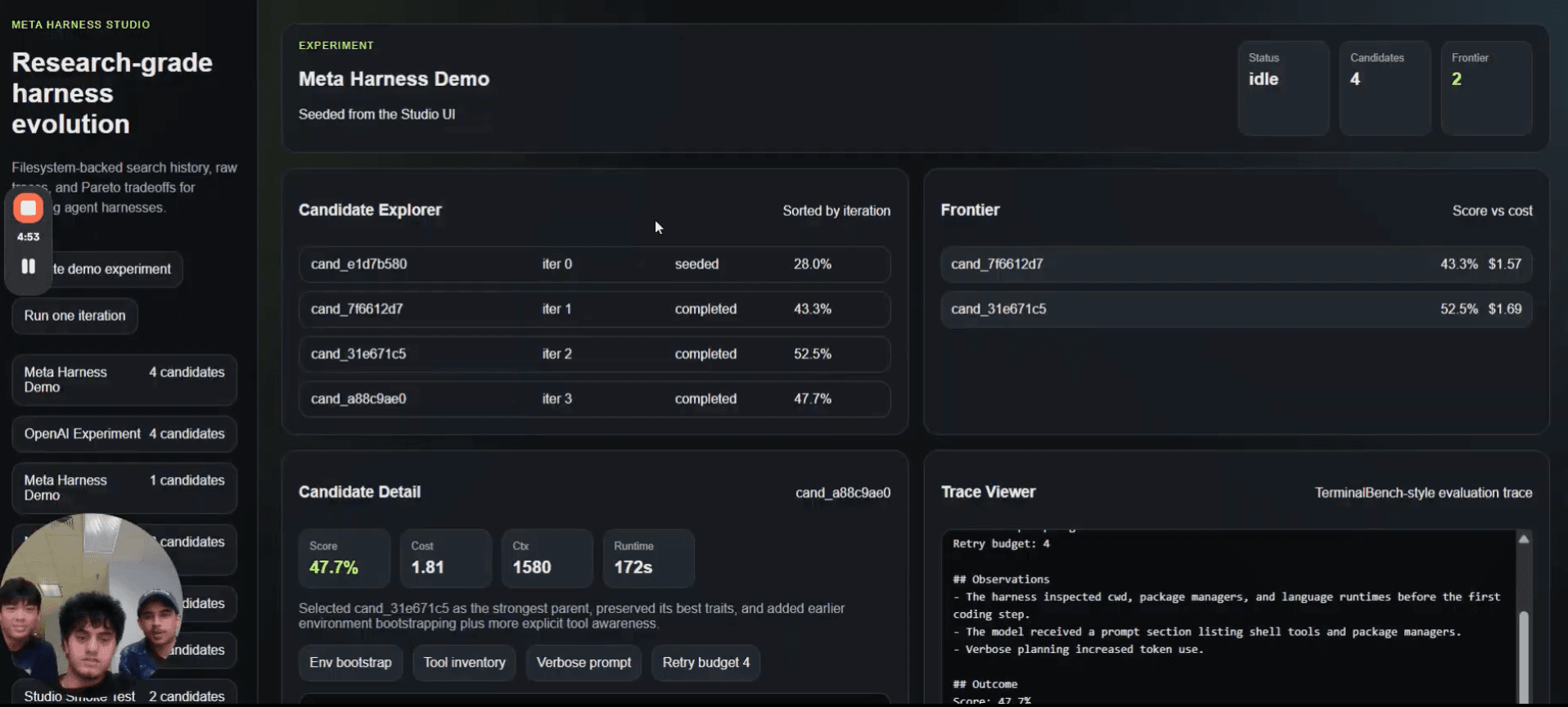Open the OpenAI Experiment entry

click(124, 434)
